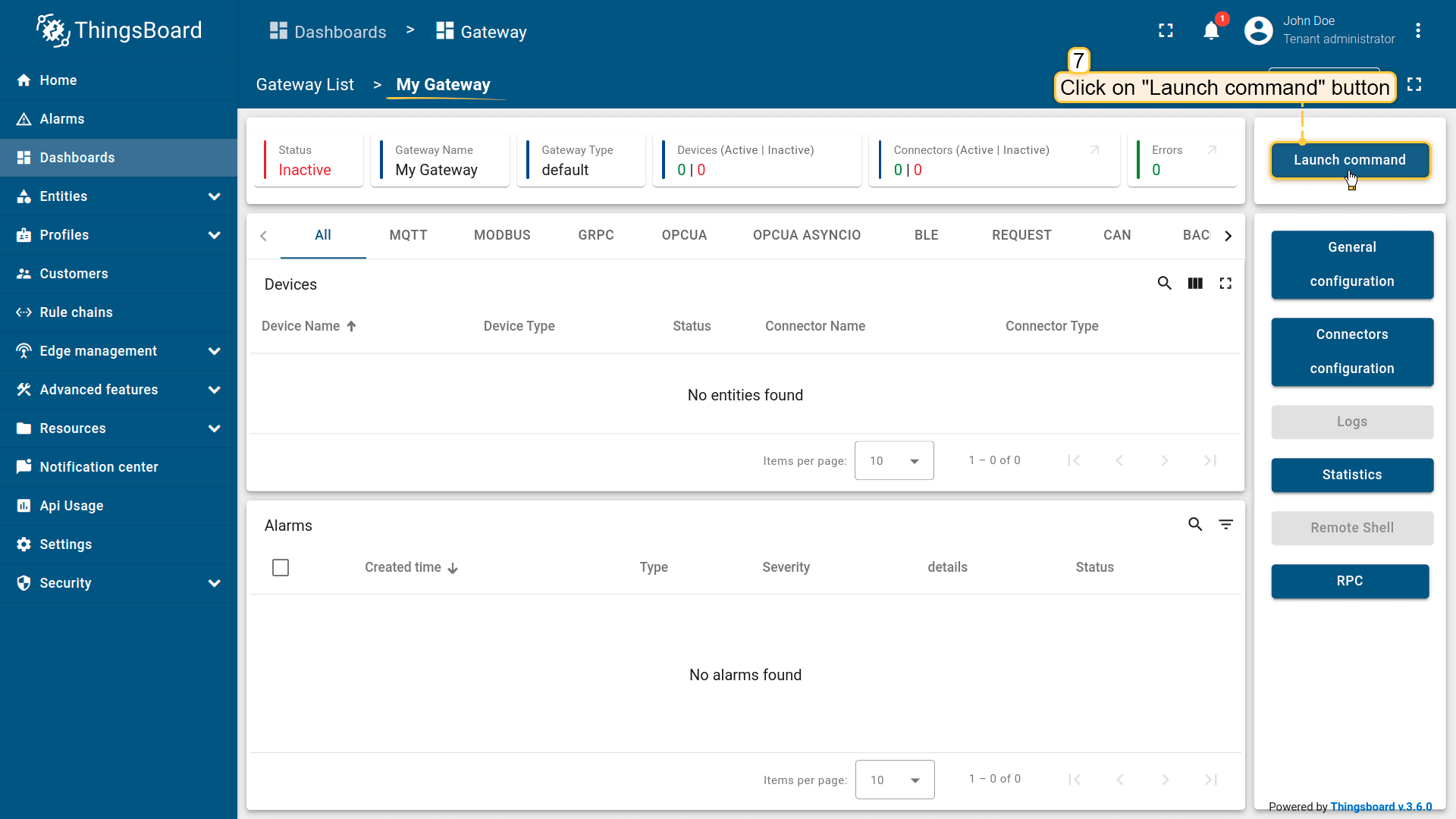The image size is (1456, 819).
Task: Select all alarms checkbox
Action: [x=281, y=568]
